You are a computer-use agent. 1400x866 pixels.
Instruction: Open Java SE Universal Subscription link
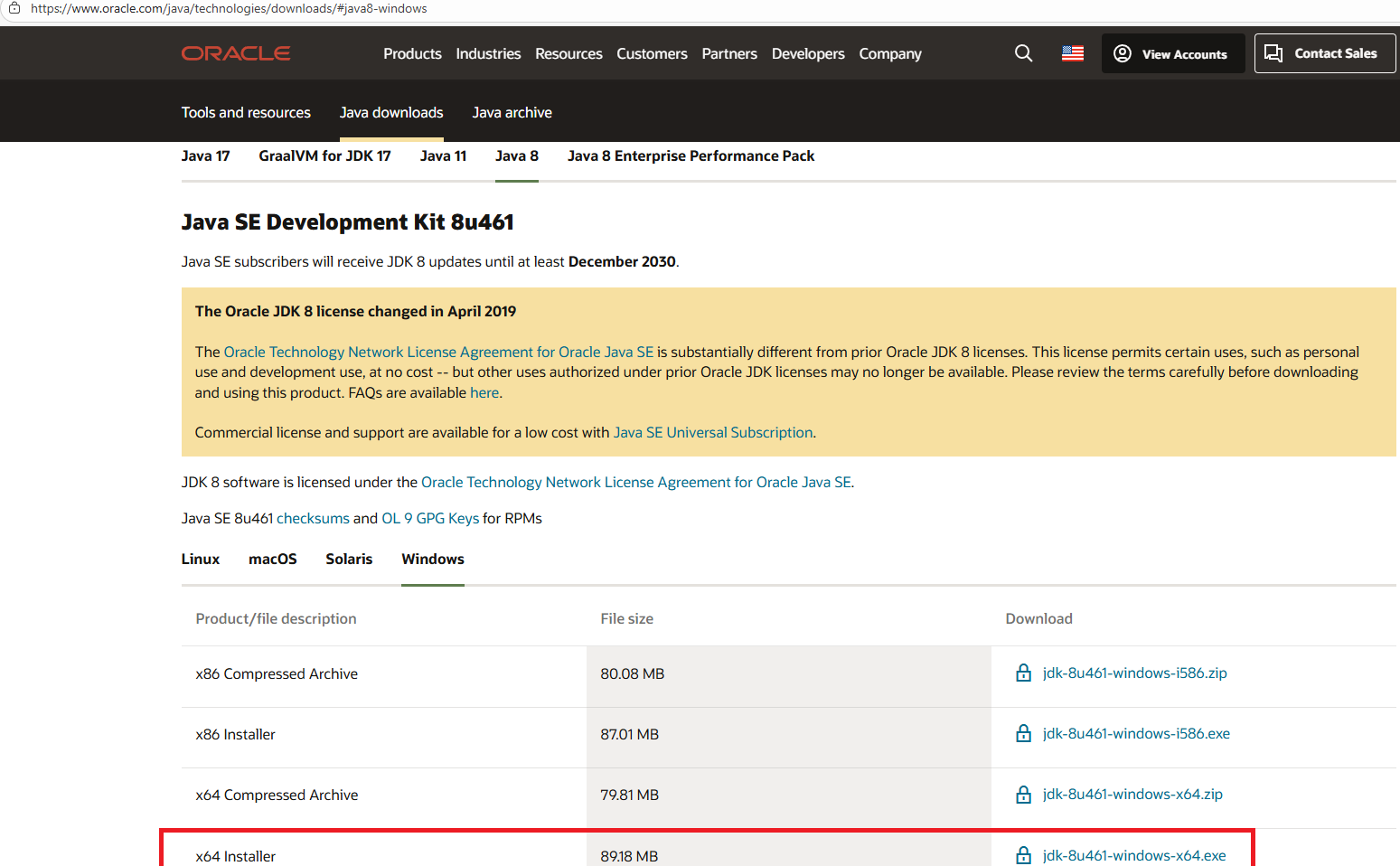[713, 432]
